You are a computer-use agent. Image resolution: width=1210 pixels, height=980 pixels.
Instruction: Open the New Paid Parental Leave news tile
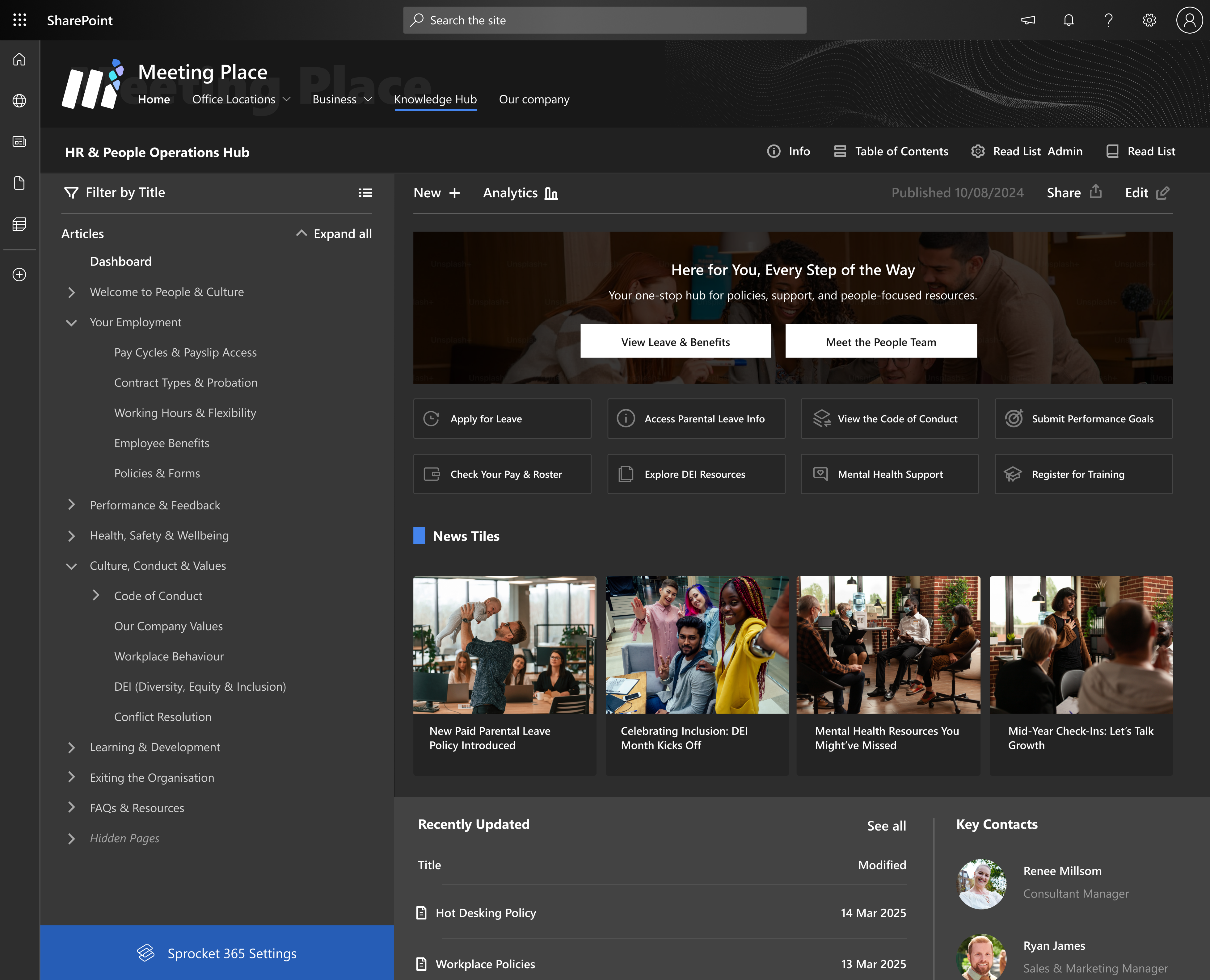tap(504, 676)
